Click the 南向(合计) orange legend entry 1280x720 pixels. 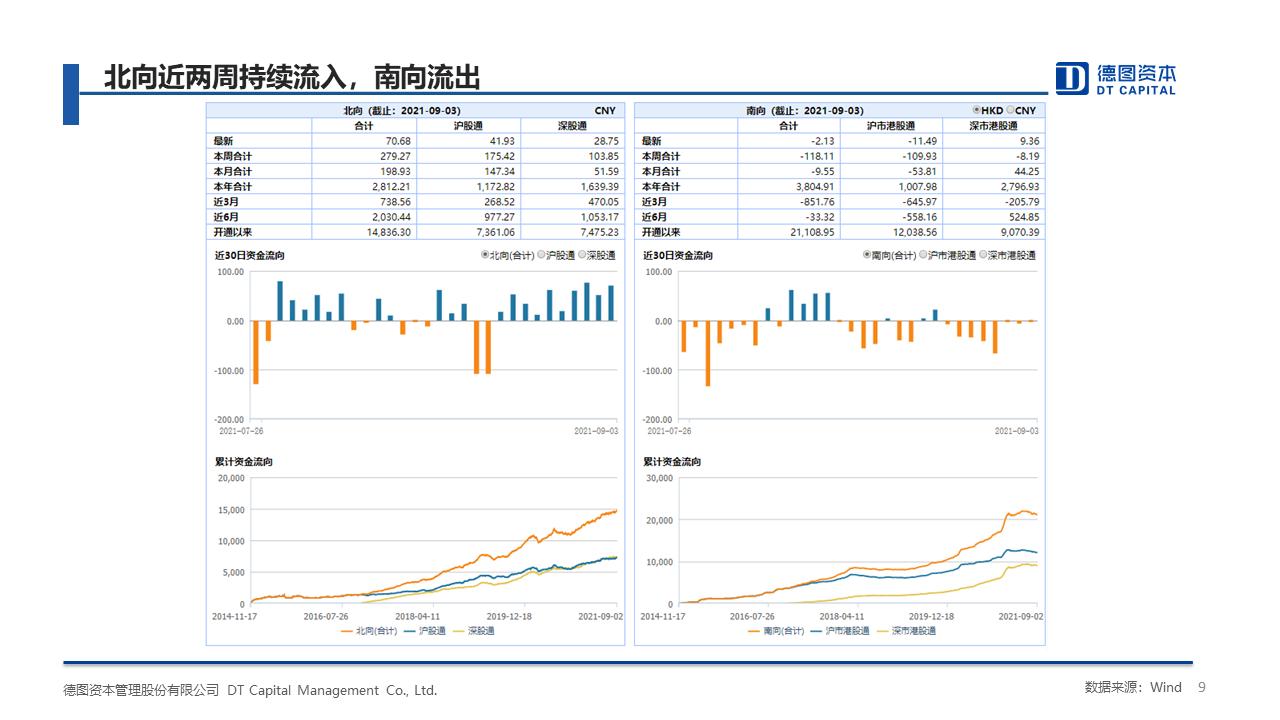pos(776,631)
